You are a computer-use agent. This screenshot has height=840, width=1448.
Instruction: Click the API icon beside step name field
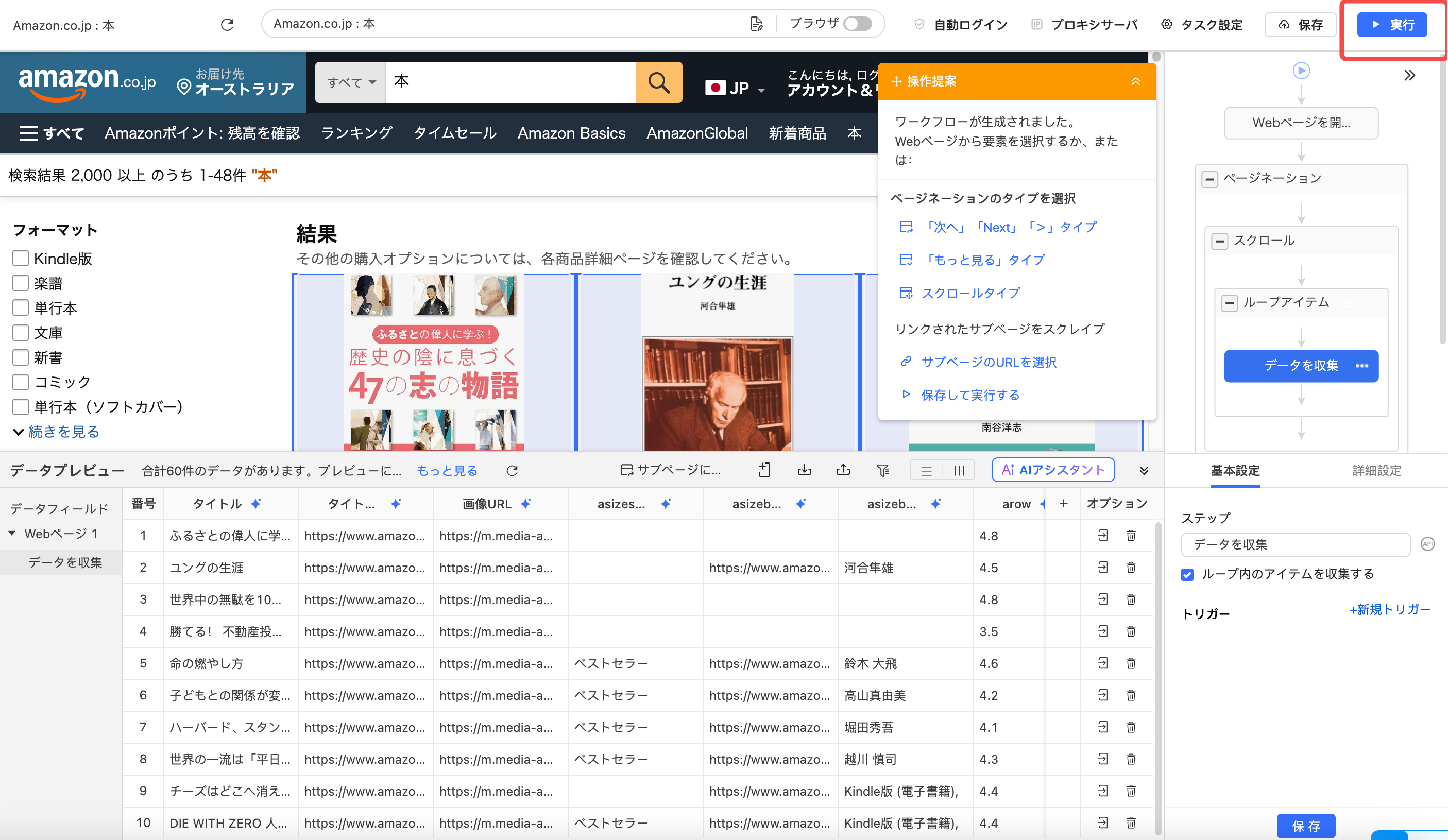[x=1427, y=543]
